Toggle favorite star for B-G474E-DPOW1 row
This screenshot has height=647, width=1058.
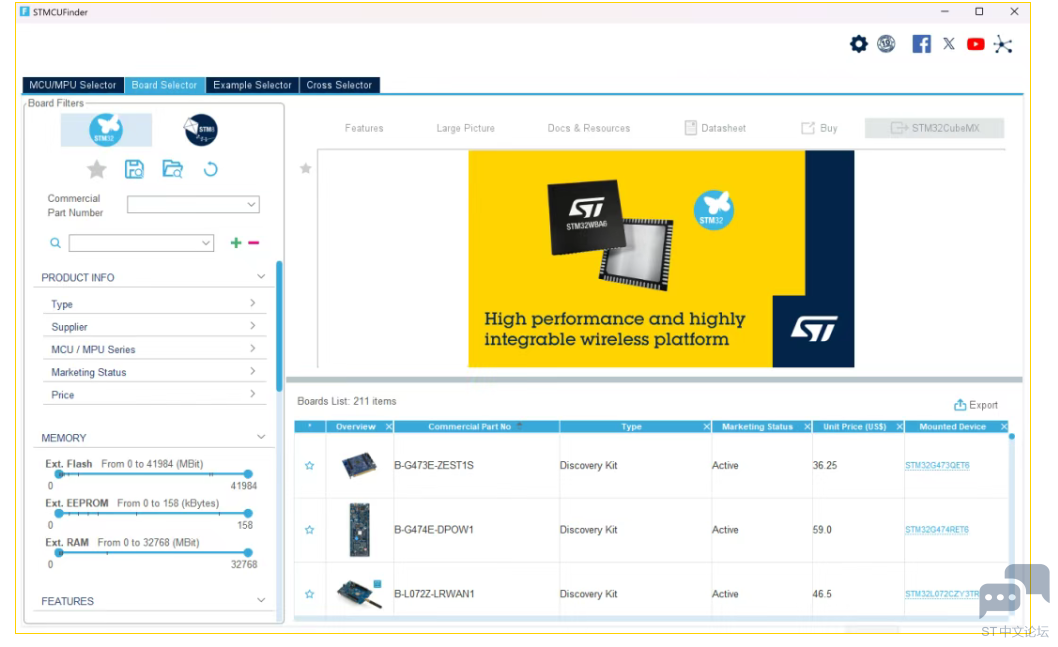(x=309, y=530)
